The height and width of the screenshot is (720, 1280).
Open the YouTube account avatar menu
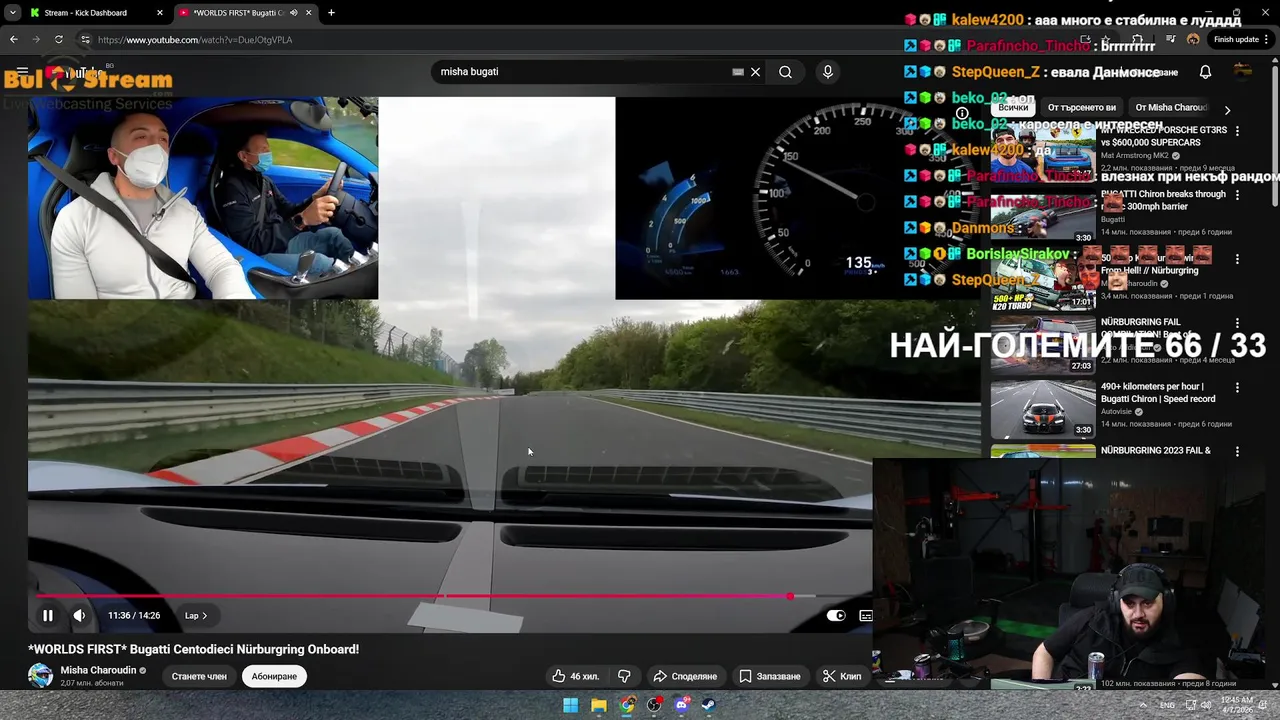pos(1243,71)
